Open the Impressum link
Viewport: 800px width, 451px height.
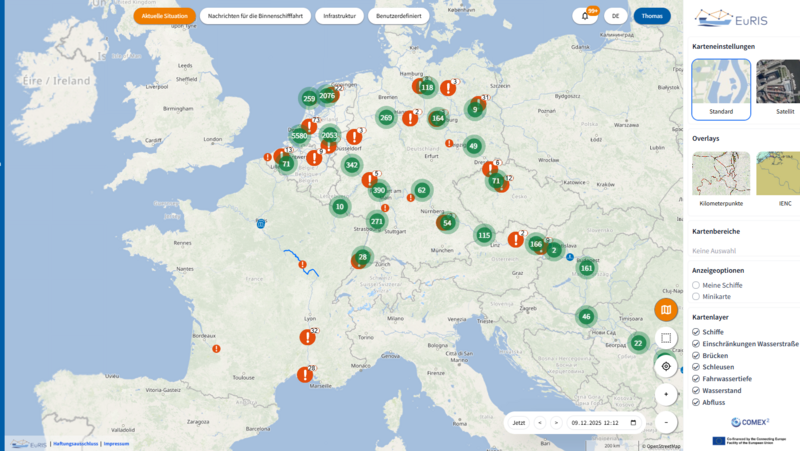tap(116, 443)
